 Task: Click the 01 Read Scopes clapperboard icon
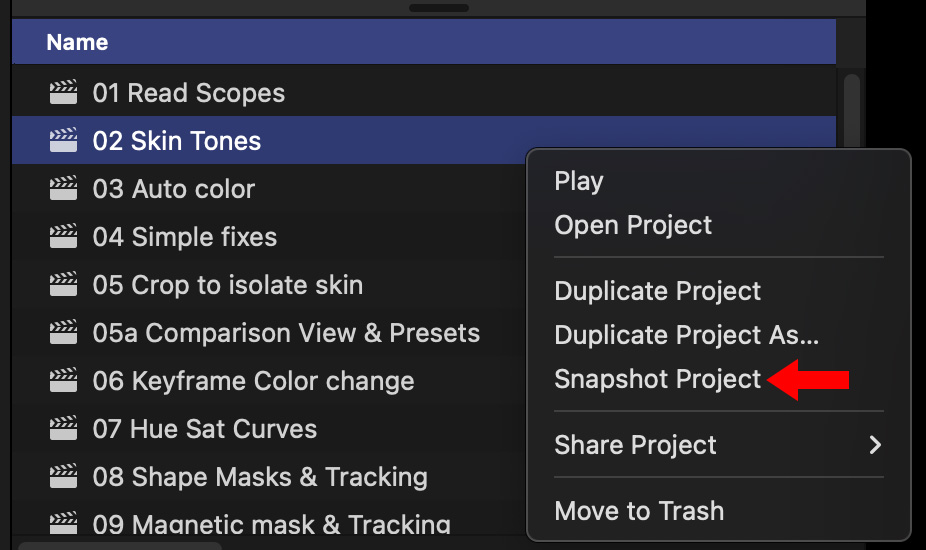63,93
